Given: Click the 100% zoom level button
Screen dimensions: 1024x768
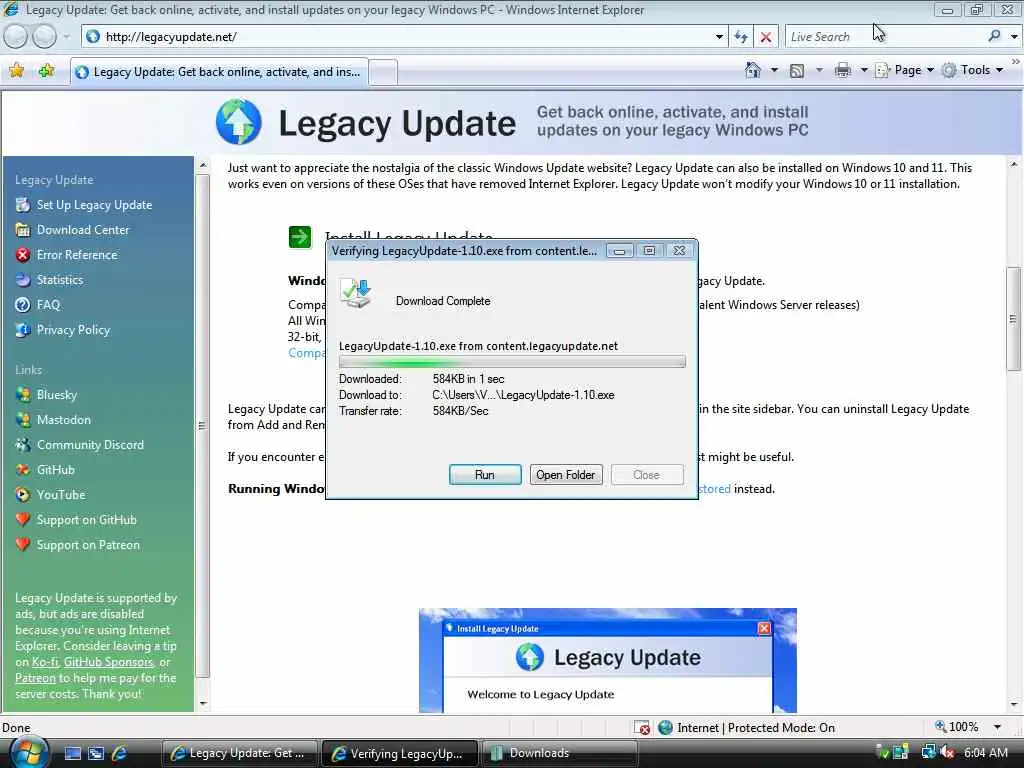Looking at the screenshot, I should click(x=957, y=727).
